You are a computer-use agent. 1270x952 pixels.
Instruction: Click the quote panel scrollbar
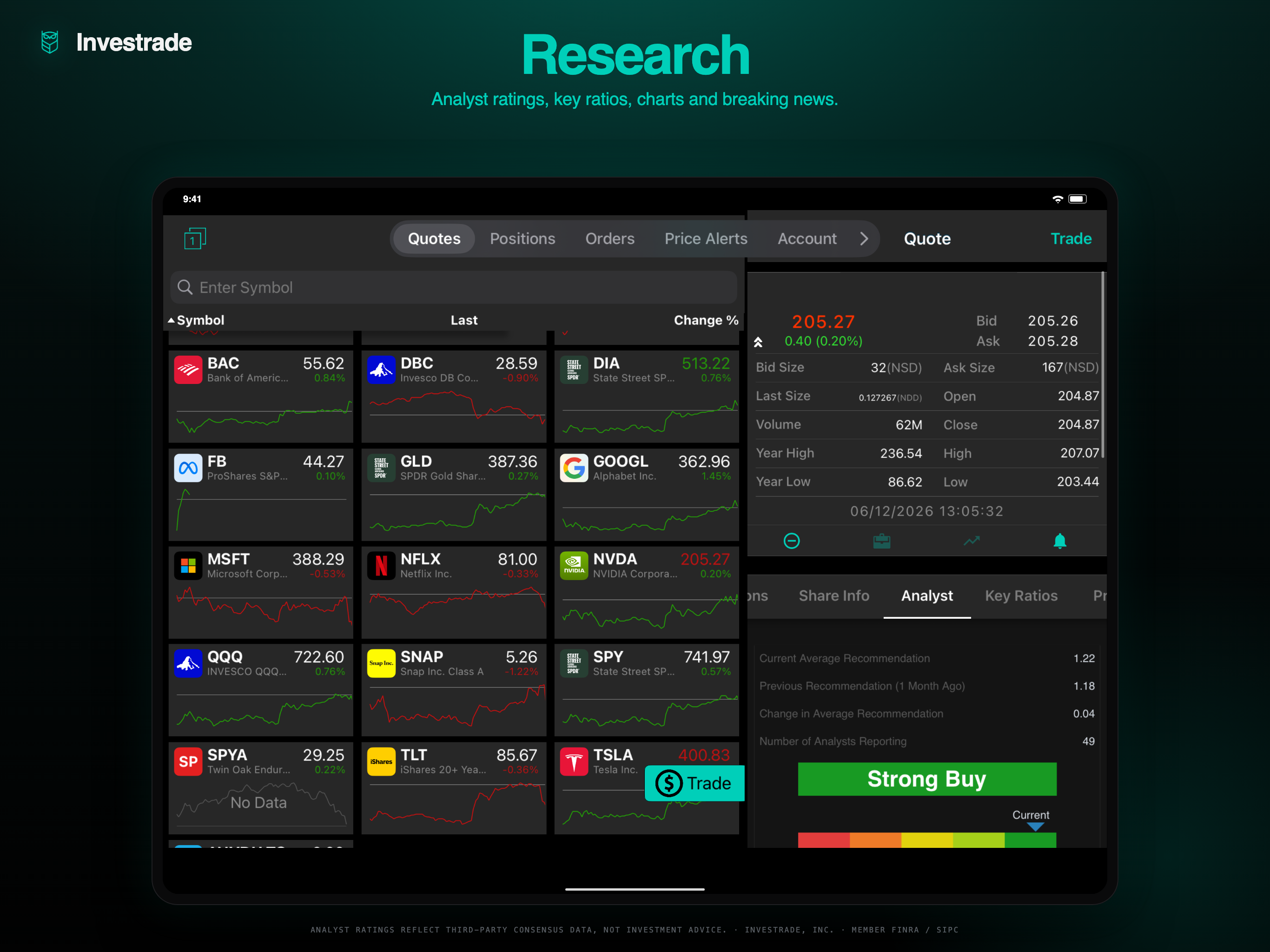(1103, 365)
